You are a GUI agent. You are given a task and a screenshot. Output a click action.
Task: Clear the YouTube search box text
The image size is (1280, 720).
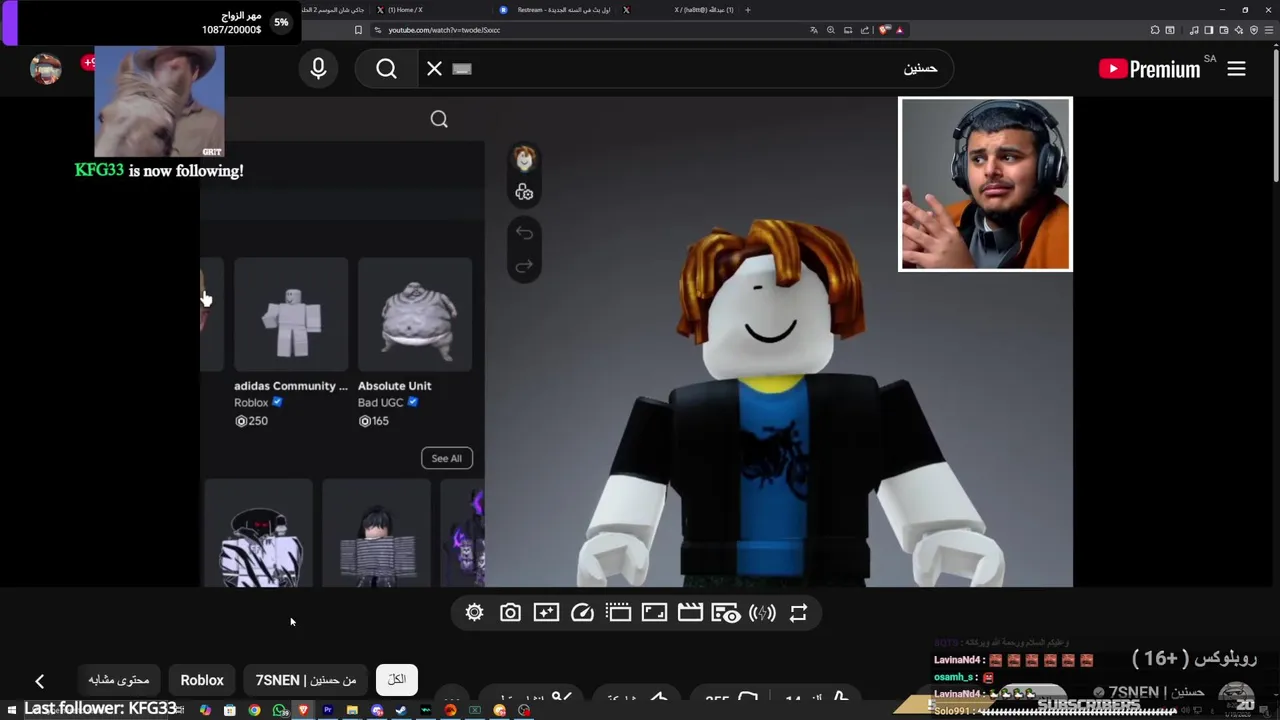(434, 69)
